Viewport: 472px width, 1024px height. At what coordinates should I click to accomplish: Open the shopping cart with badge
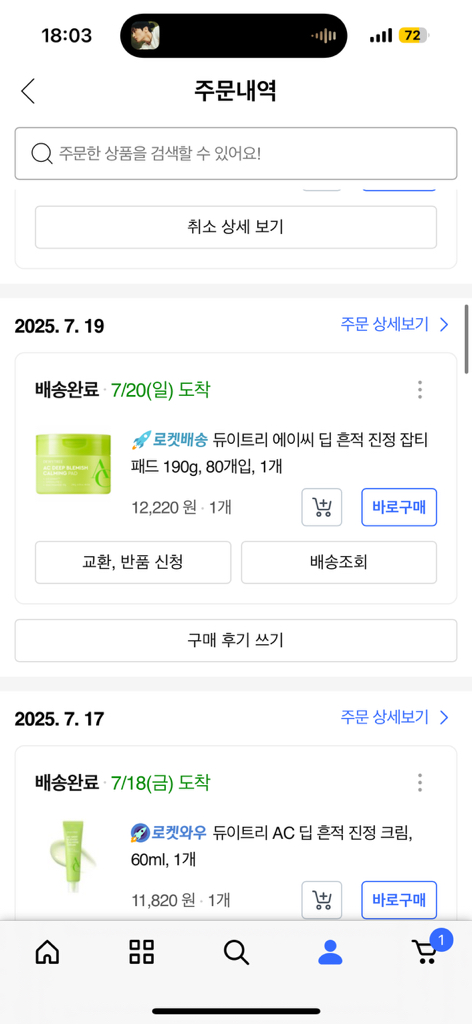tap(428, 950)
